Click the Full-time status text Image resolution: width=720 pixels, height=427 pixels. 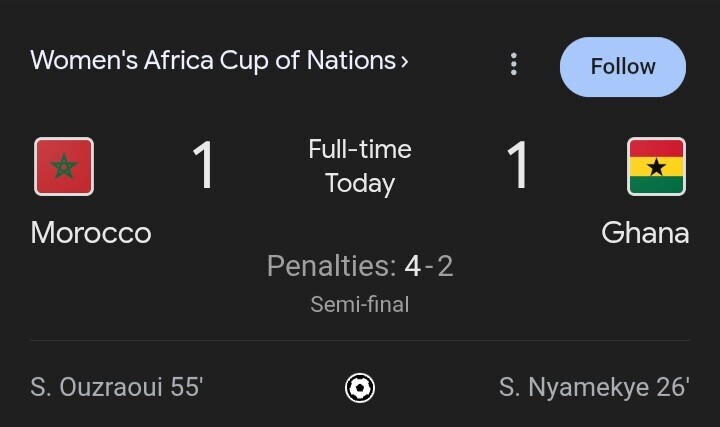pos(360,149)
